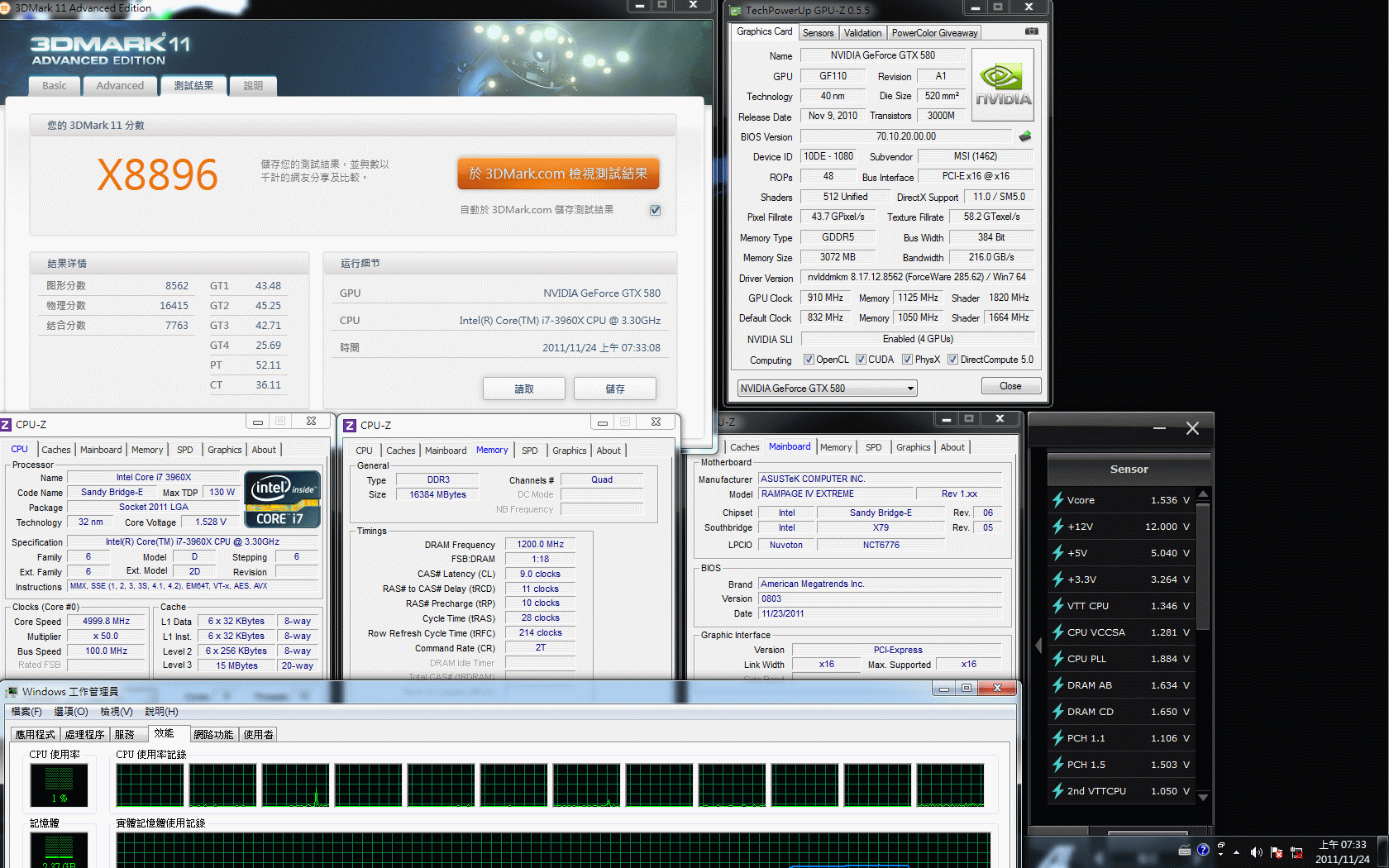
Task: Click the PCH 1.1 lightning bolt icon
Action: pos(1057,738)
